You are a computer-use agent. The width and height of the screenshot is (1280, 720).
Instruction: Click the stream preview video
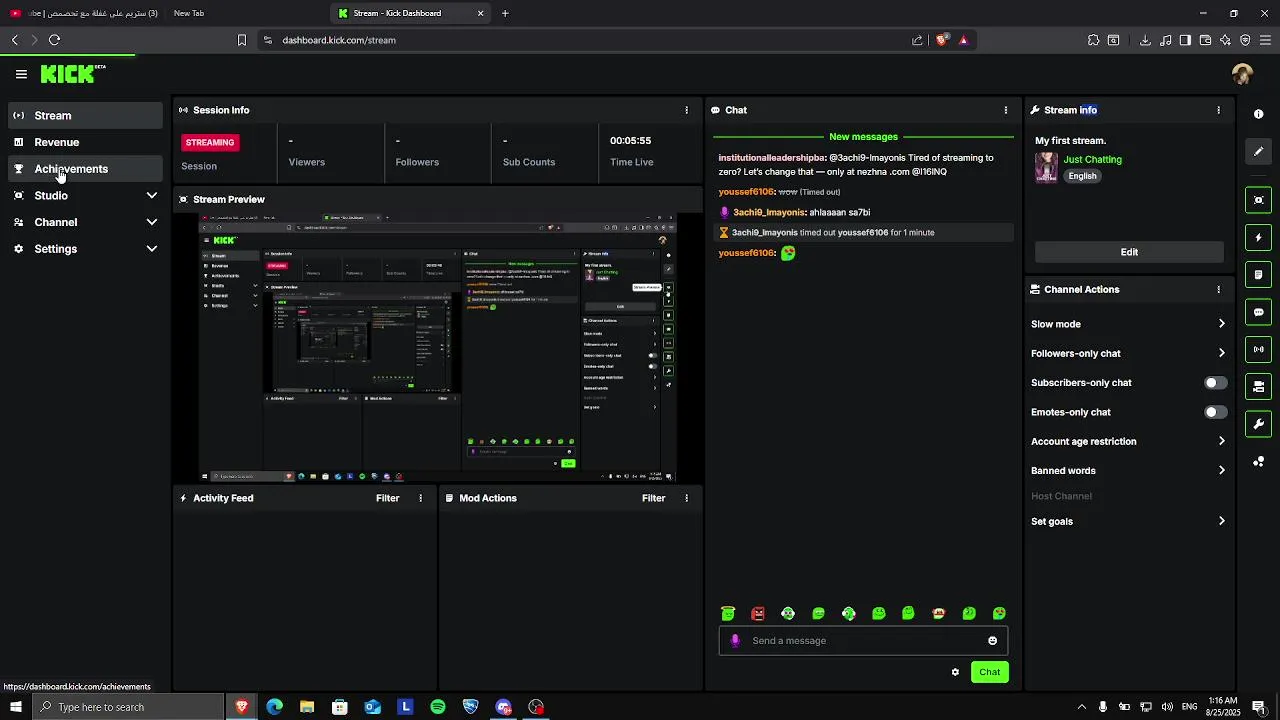[438, 347]
